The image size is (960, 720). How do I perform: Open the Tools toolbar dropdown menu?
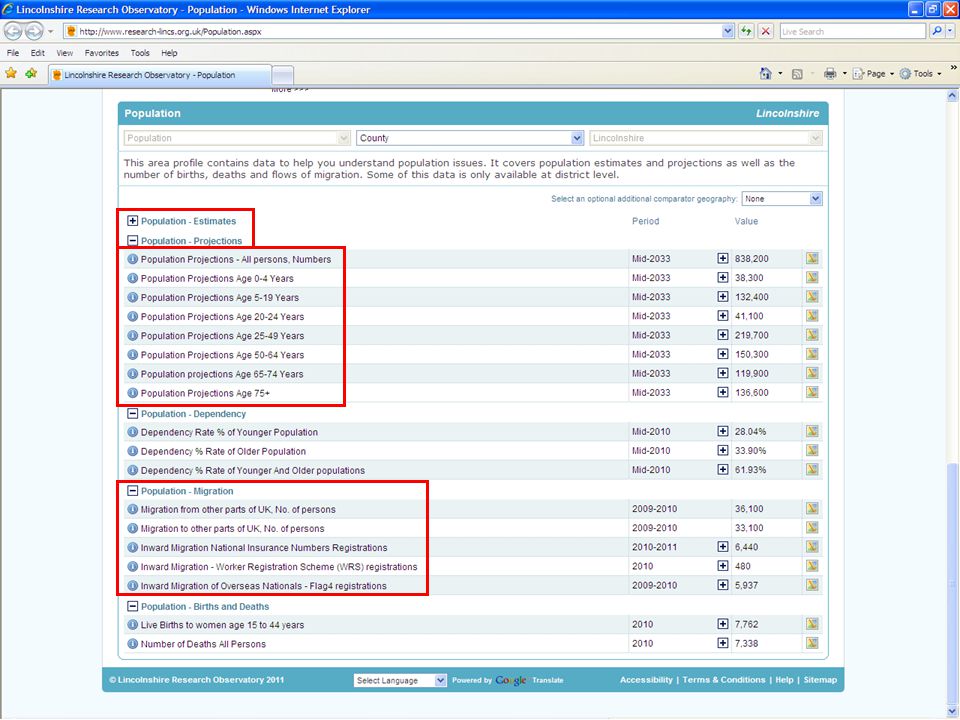click(x=921, y=73)
